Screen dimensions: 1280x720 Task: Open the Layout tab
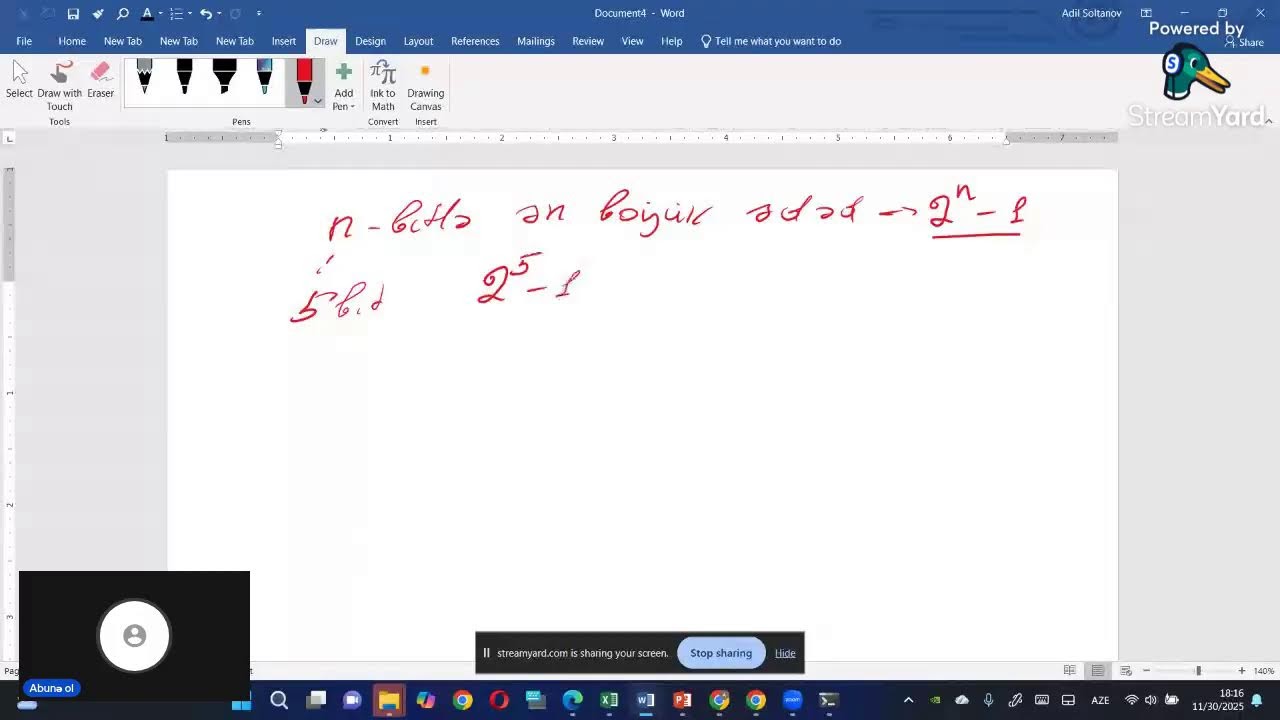click(418, 41)
